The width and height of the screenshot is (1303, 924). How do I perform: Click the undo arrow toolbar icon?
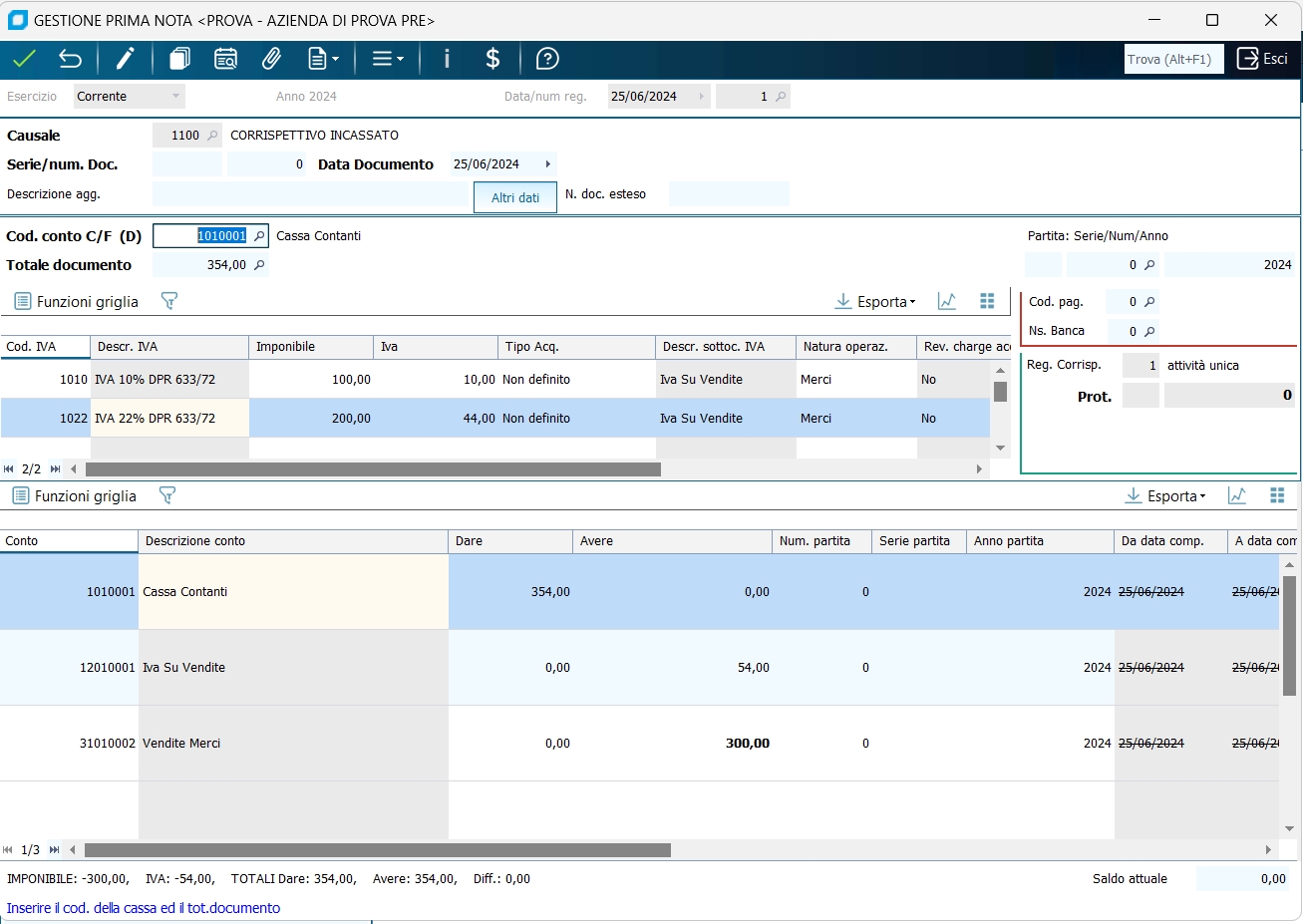[70, 59]
